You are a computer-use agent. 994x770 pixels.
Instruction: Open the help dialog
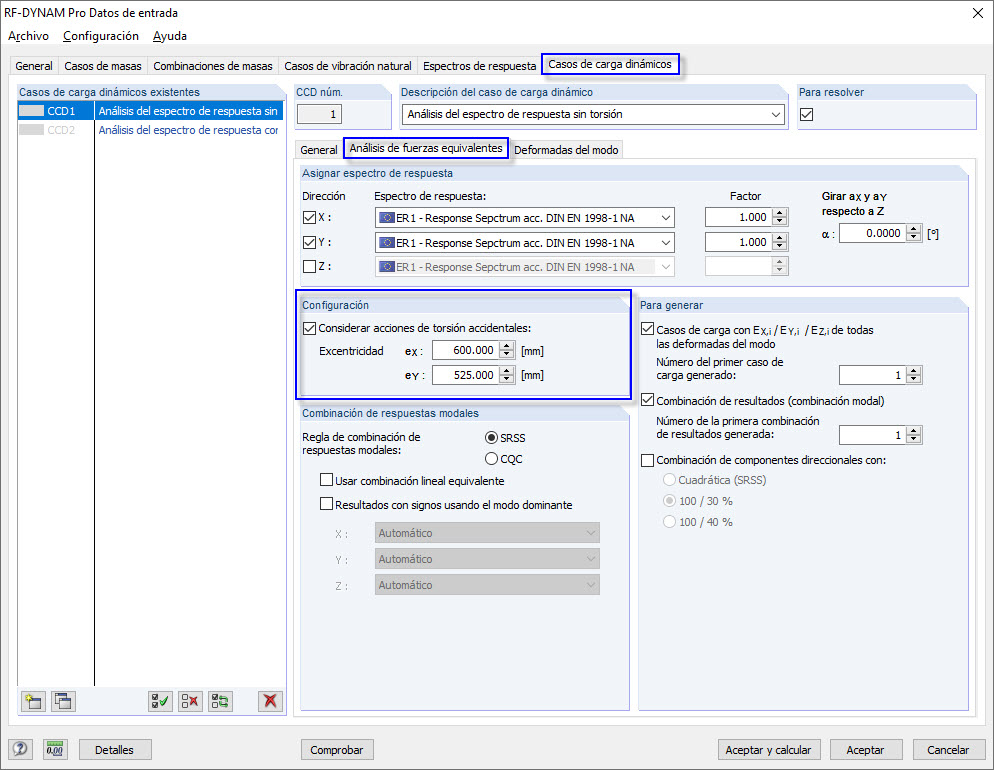18,749
